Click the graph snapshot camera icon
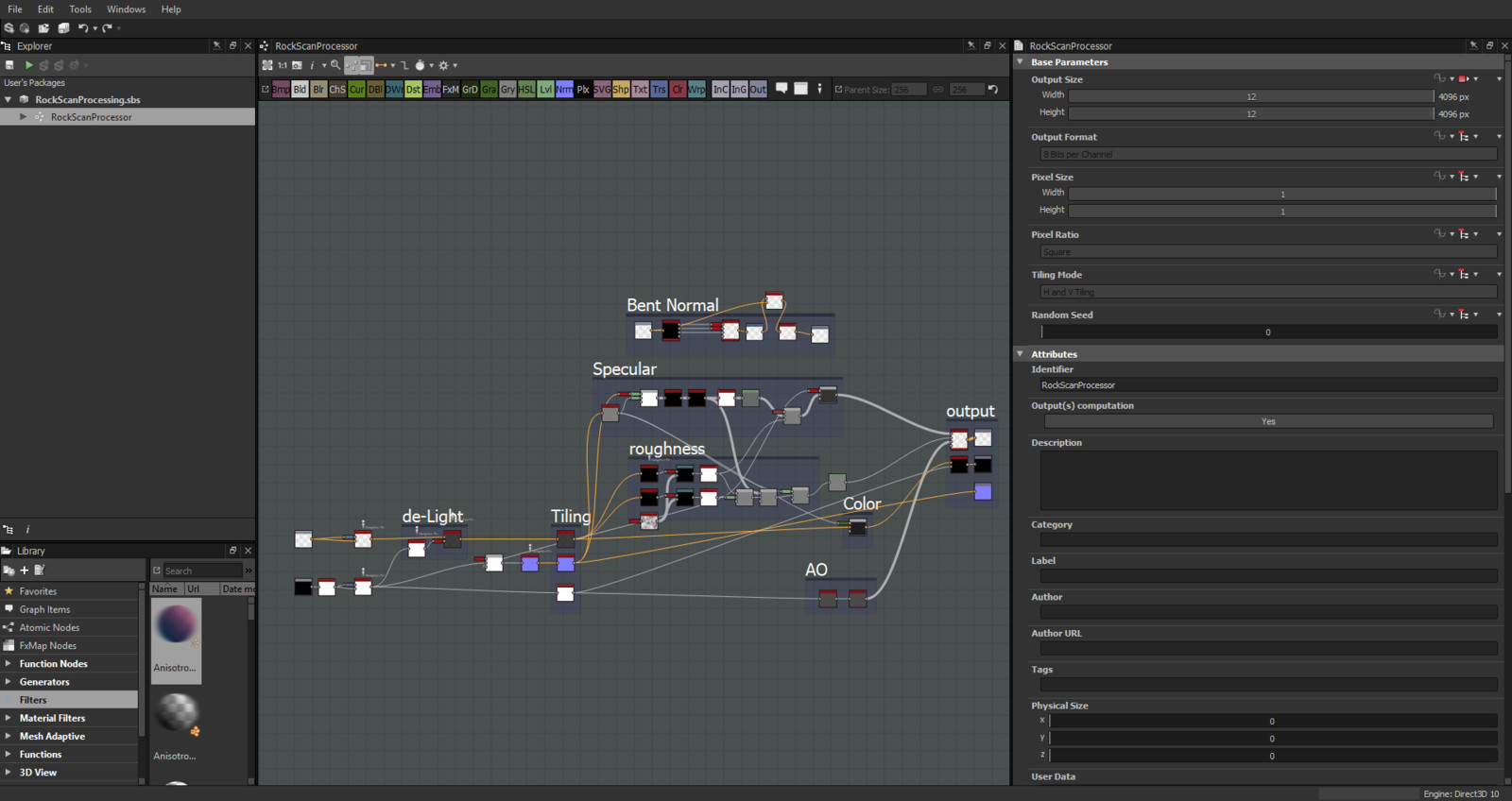The height and width of the screenshot is (801, 1512). click(297, 65)
